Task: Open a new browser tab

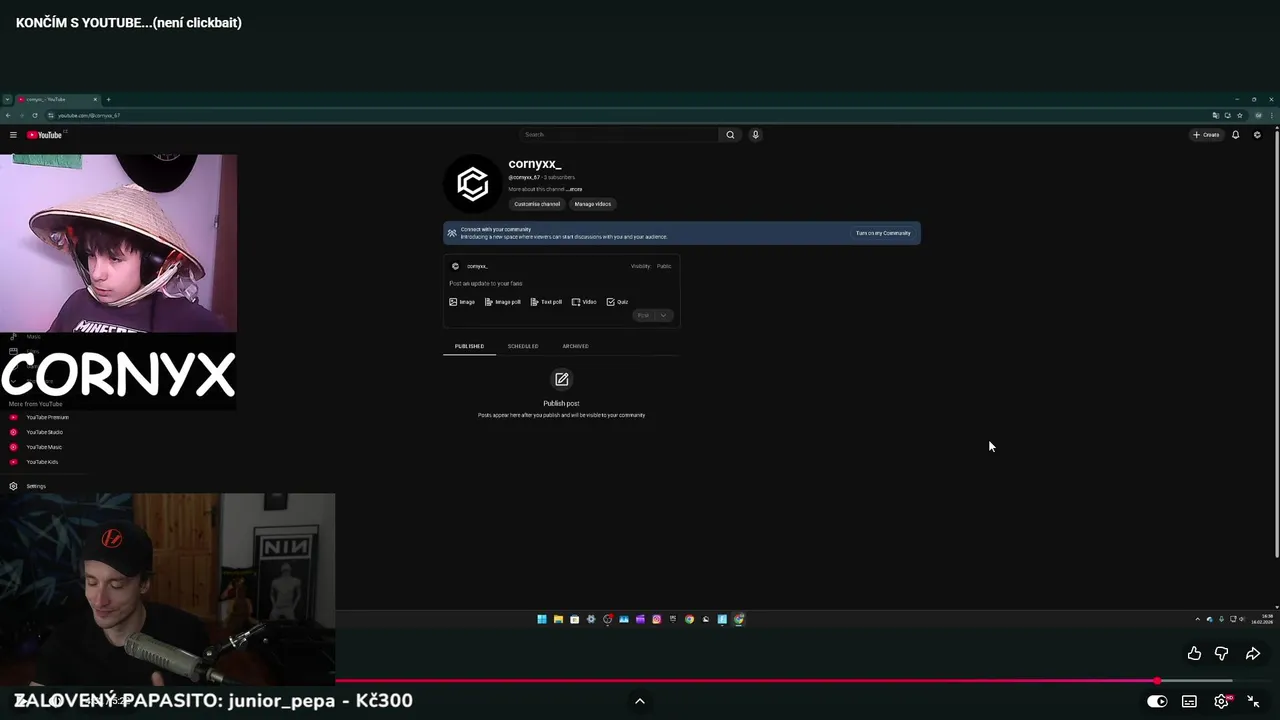Action: coord(108,99)
